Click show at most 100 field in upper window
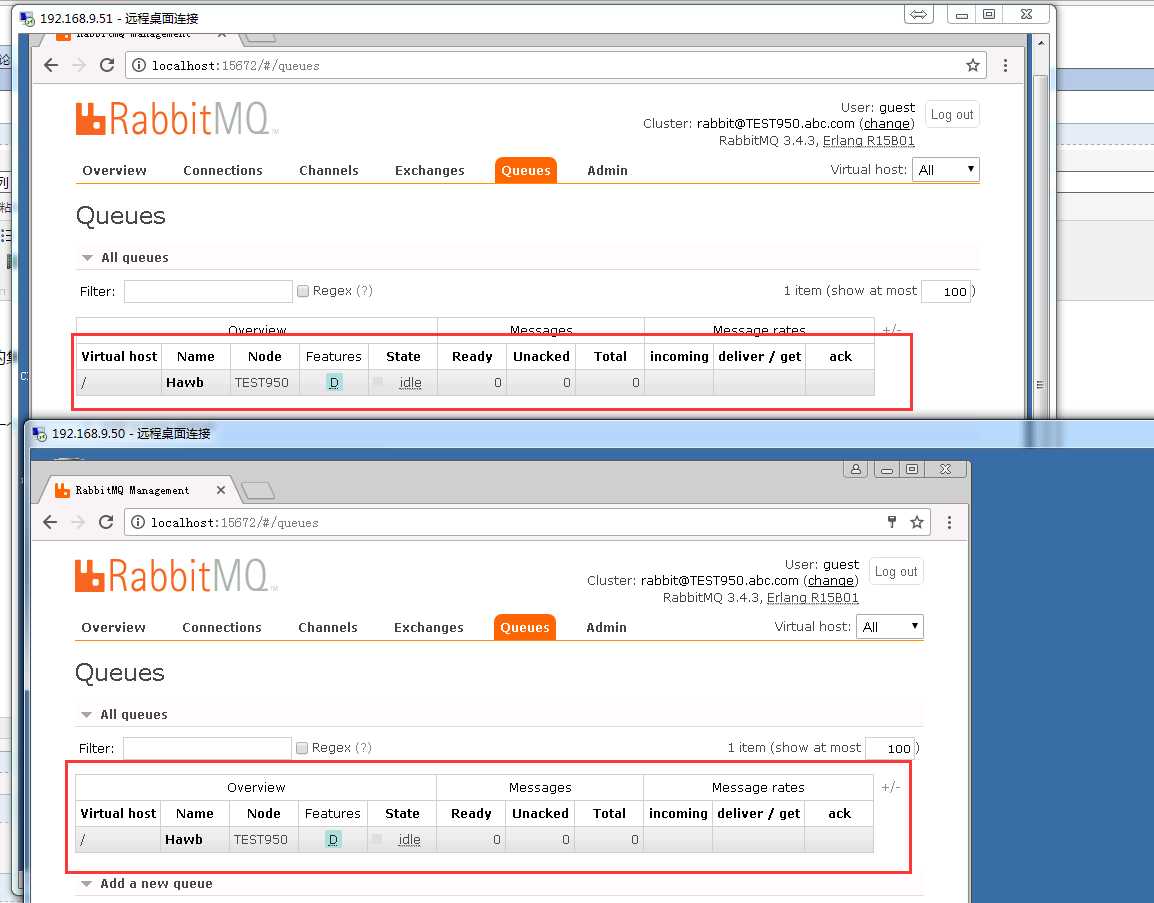This screenshot has width=1154, height=903. coord(946,291)
